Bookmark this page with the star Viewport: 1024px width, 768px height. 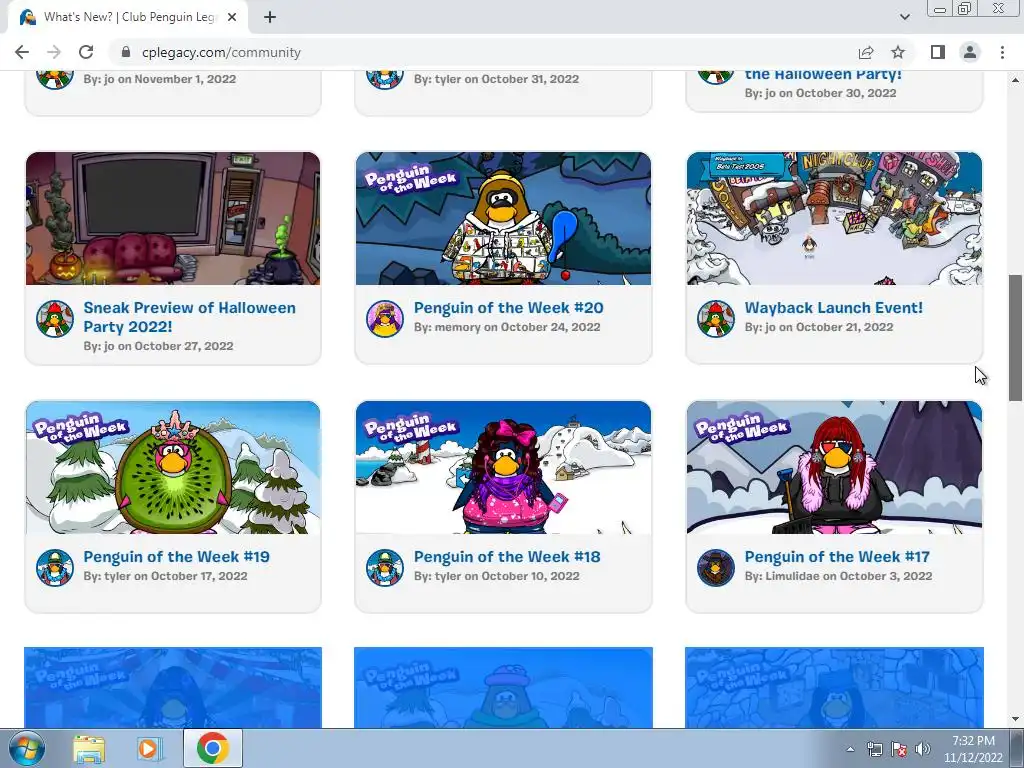click(x=898, y=52)
